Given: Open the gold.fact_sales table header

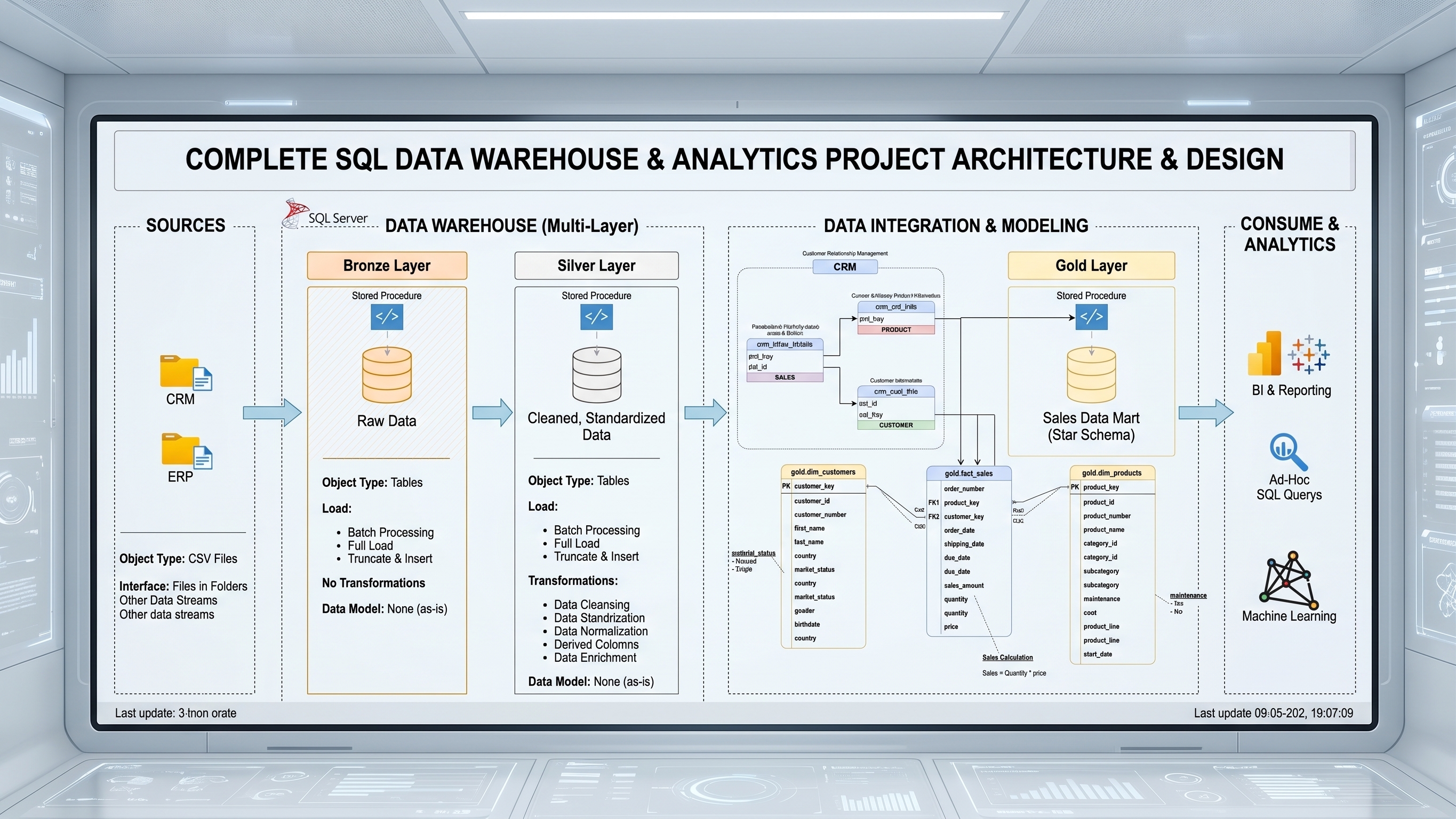Looking at the screenshot, I should pyautogui.click(x=969, y=473).
